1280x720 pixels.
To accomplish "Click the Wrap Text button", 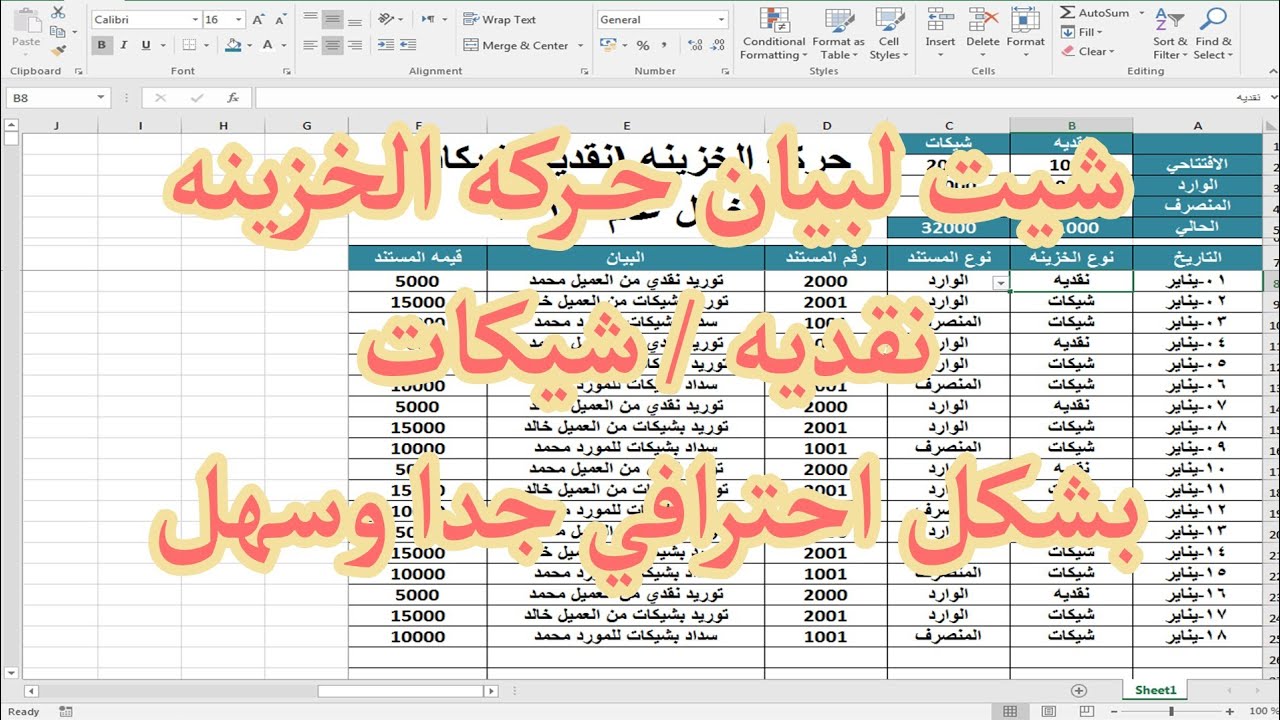I will (x=500, y=19).
